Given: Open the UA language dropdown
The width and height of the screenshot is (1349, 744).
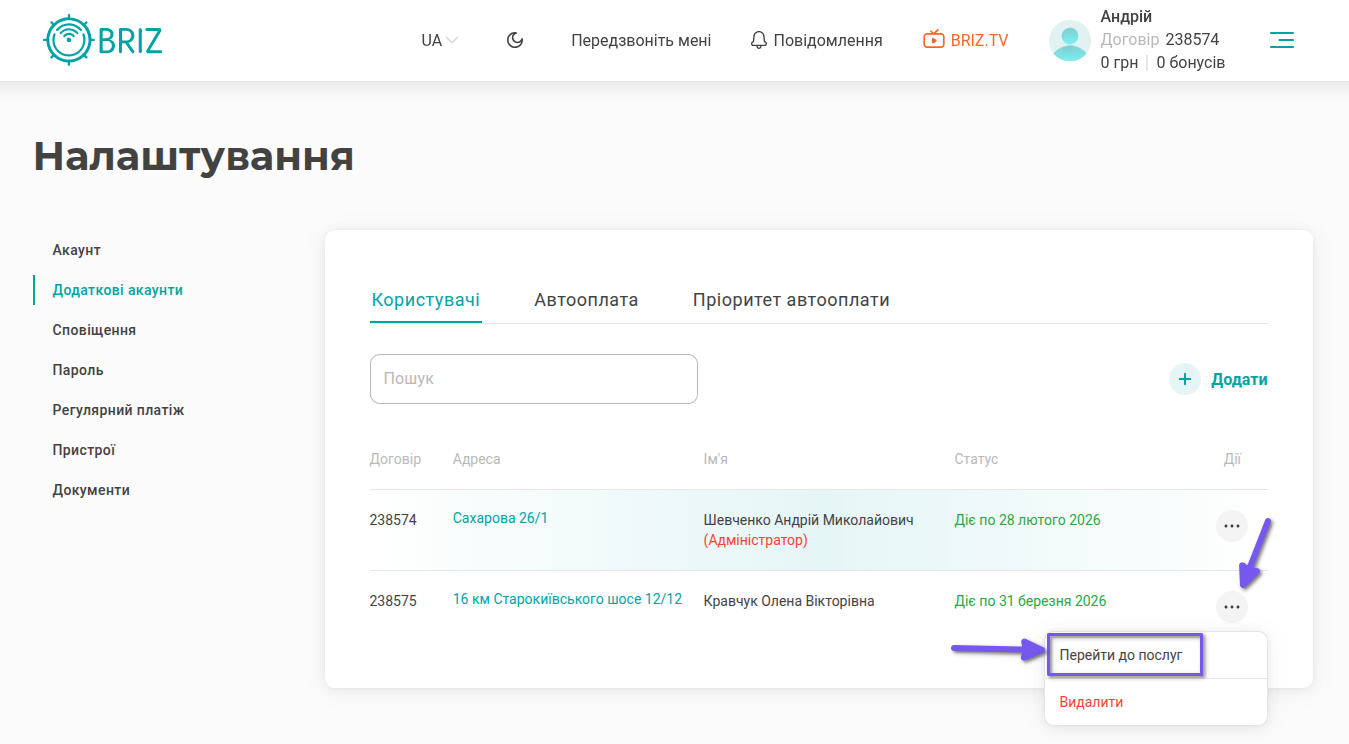Looking at the screenshot, I should [439, 40].
